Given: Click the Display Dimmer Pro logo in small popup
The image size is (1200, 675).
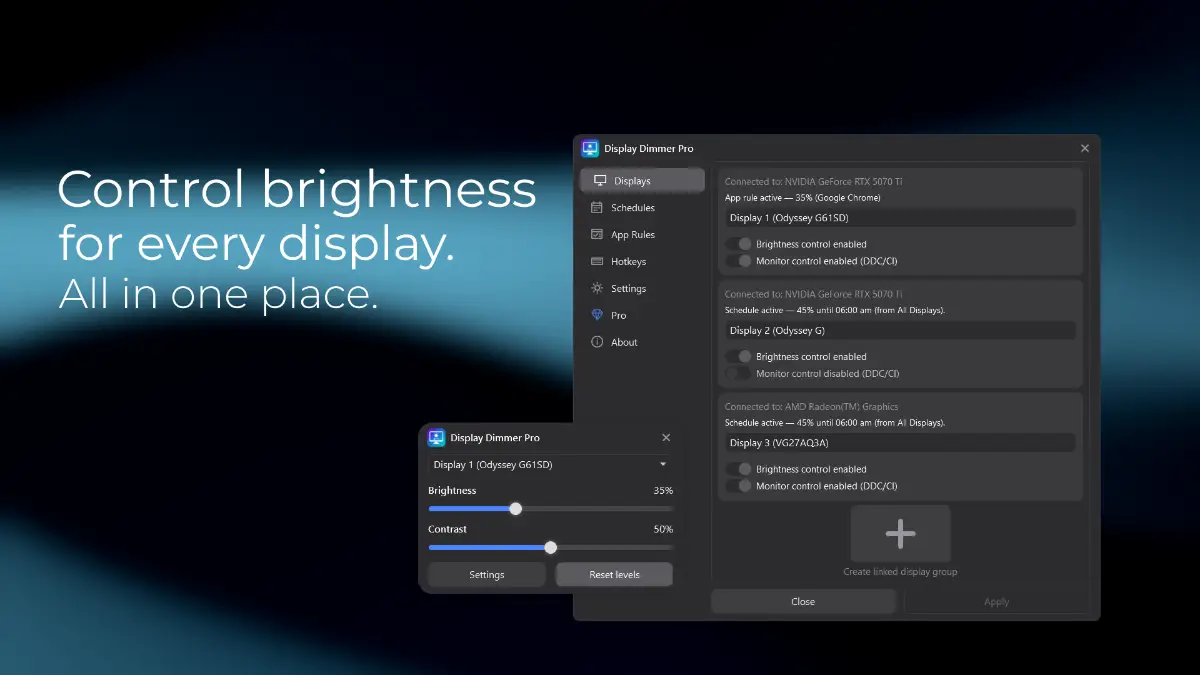Looking at the screenshot, I should point(436,438).
